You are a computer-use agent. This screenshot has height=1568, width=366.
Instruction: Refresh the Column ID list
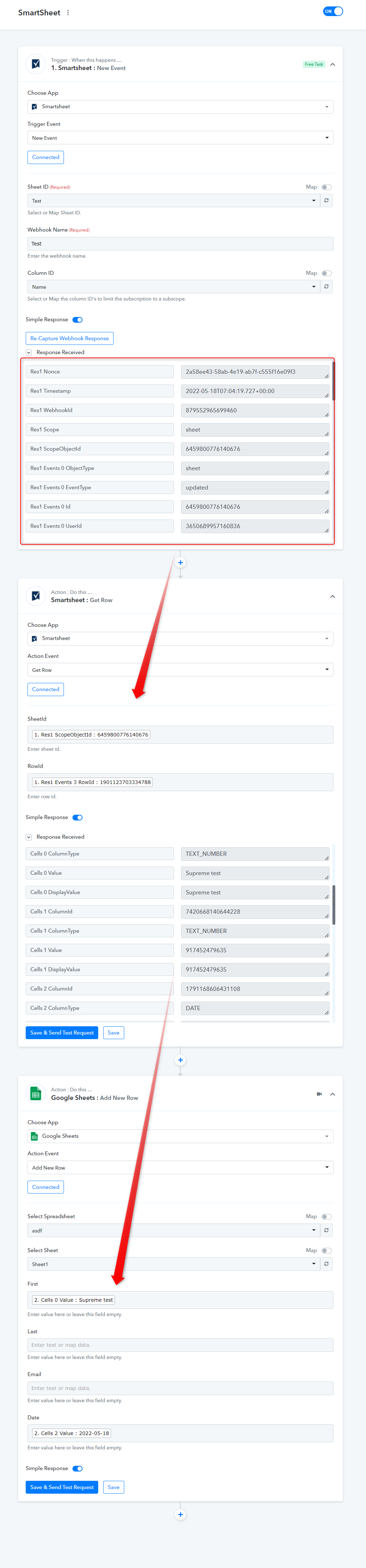point(326,287)
